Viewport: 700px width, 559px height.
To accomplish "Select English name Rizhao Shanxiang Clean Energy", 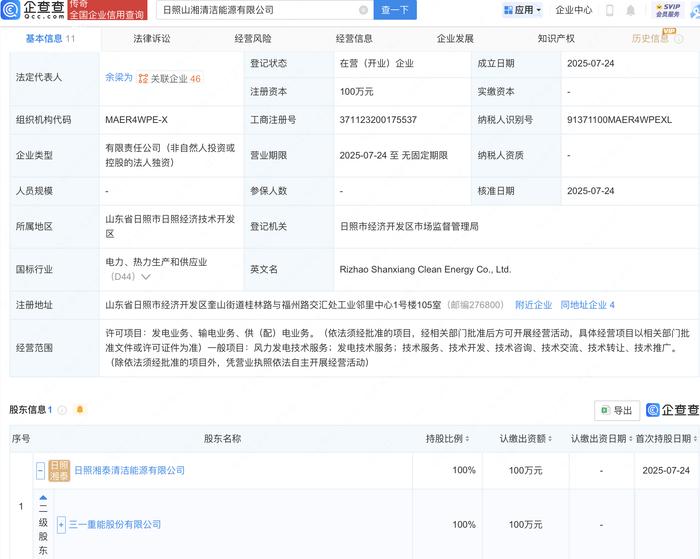I will click(x=425, y=269).
